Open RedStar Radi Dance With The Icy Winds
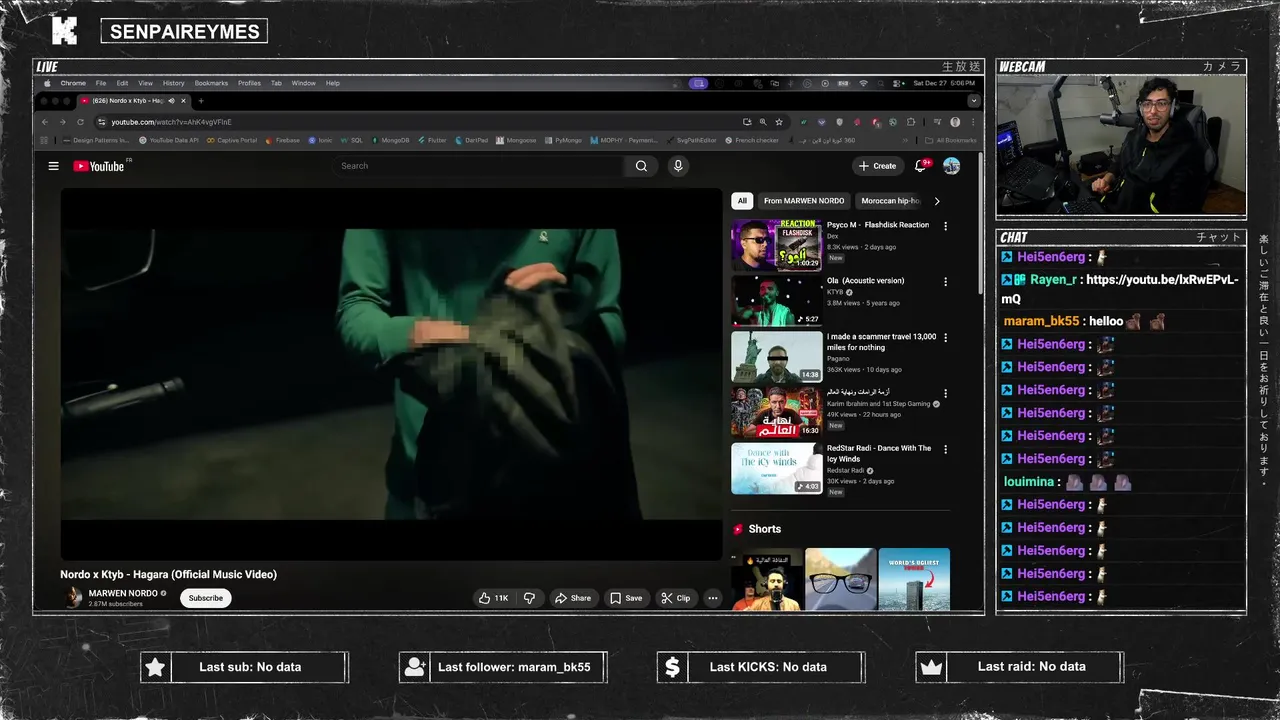The height and width of the screenshot is (720, 1280). click(776, 469)
